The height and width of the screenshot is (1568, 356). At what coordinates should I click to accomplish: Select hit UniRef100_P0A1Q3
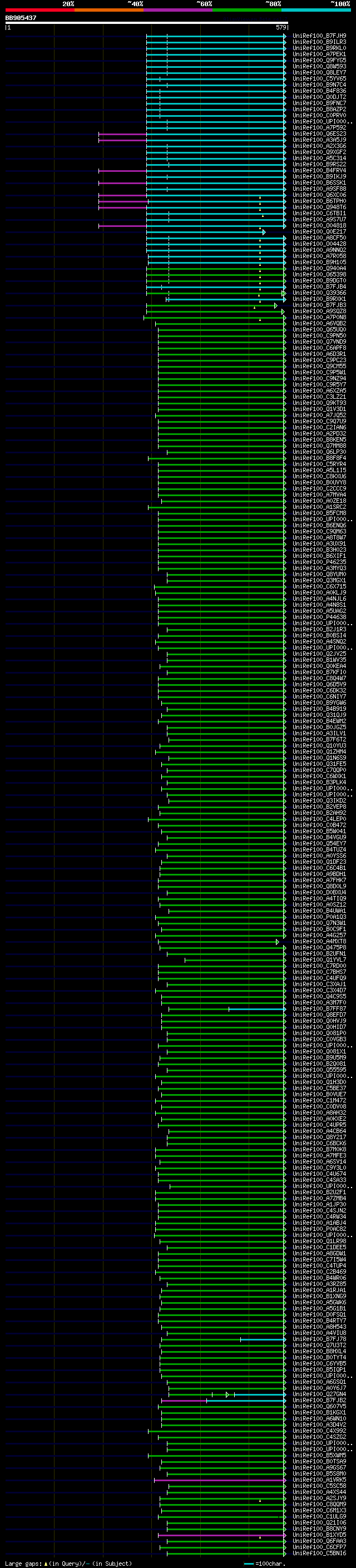pyautogui.click(x=319, y=917)
